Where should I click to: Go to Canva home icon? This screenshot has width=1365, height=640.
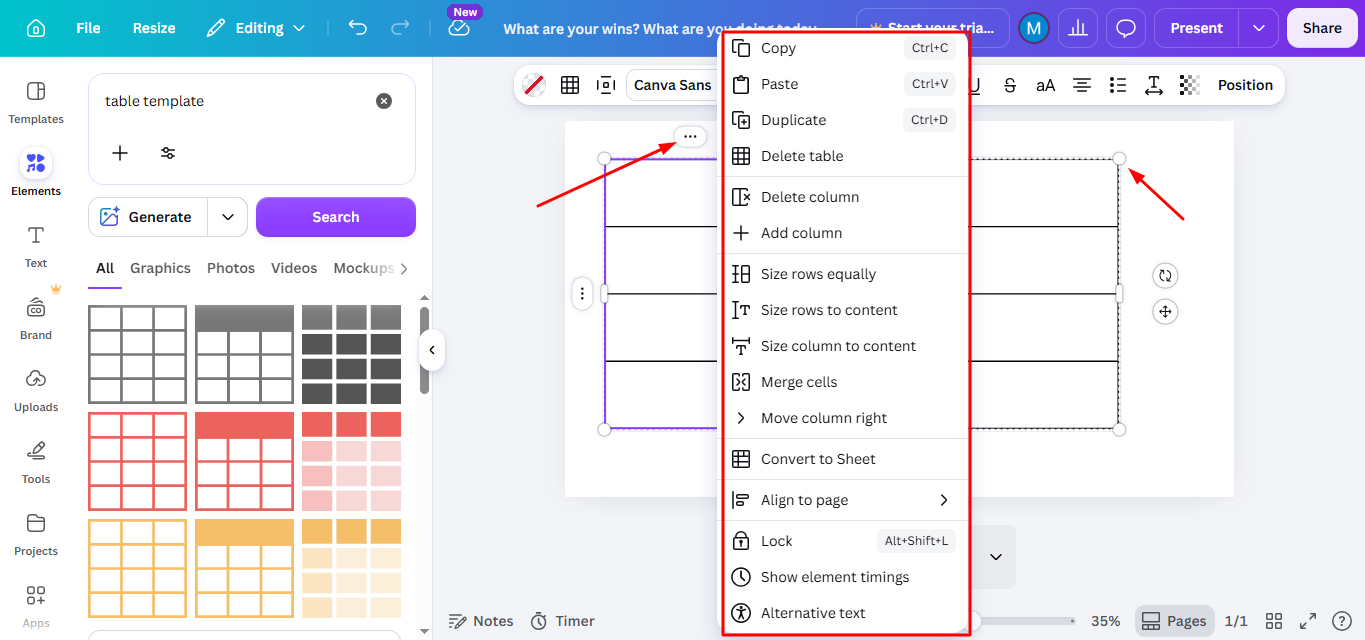coord(36,28)
